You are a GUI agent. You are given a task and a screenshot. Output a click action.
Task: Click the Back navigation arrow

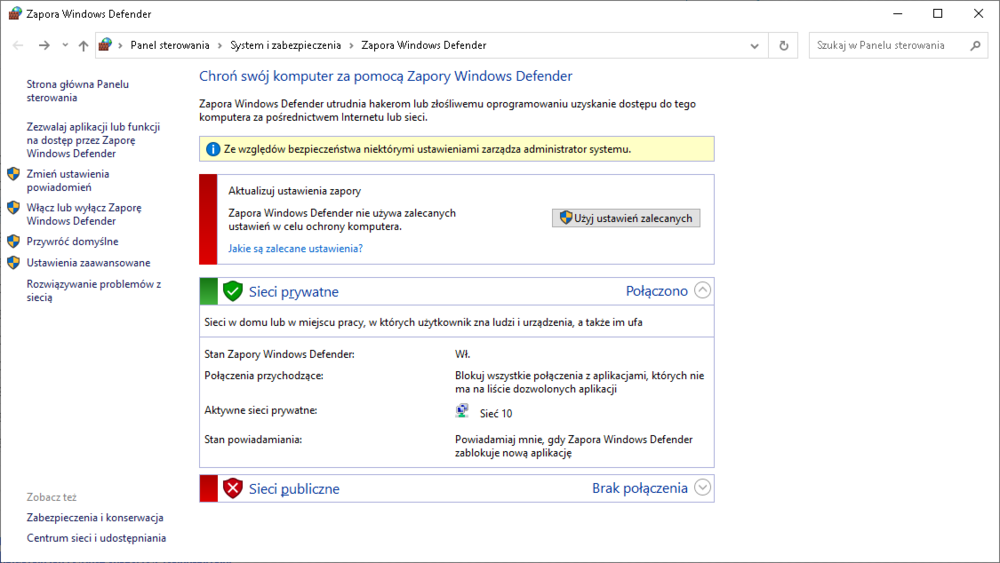click(x=18, y=45)
